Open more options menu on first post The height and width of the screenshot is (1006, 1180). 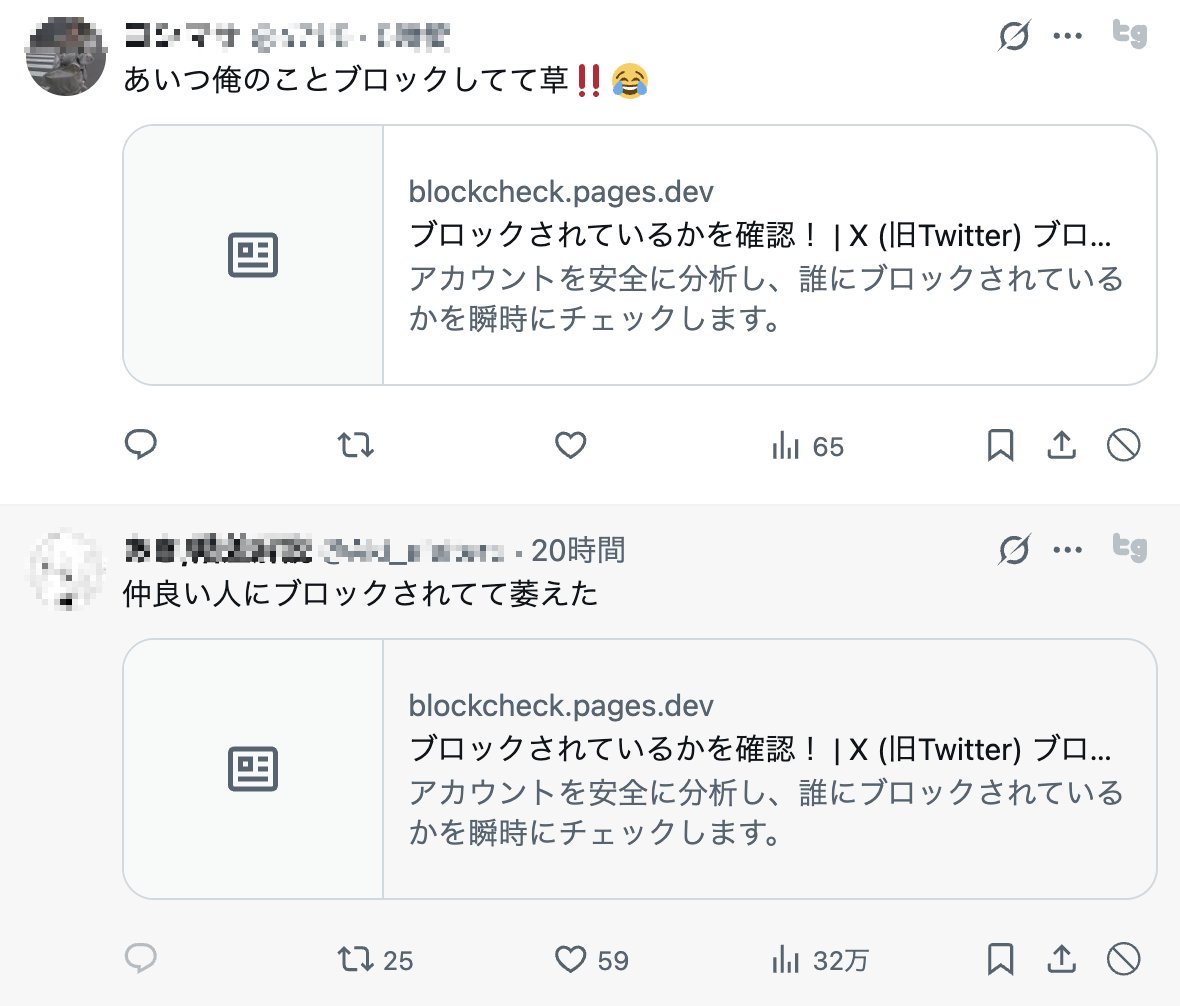(x=1068, y=37)
